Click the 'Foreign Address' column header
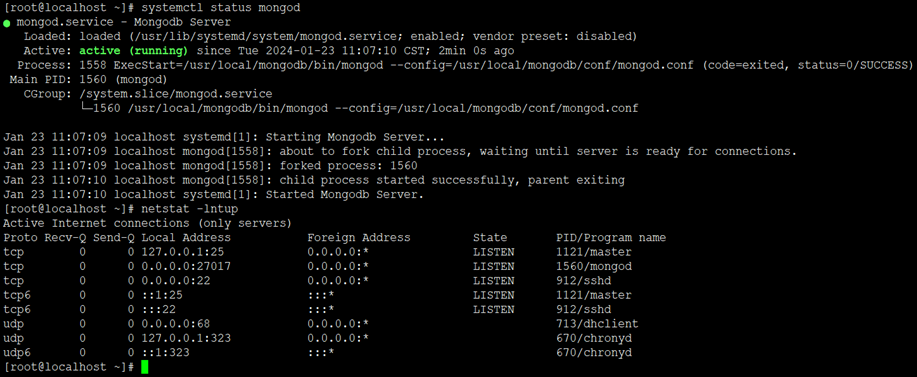This screenshot has width=917, height=377. [x=358, y=238]
